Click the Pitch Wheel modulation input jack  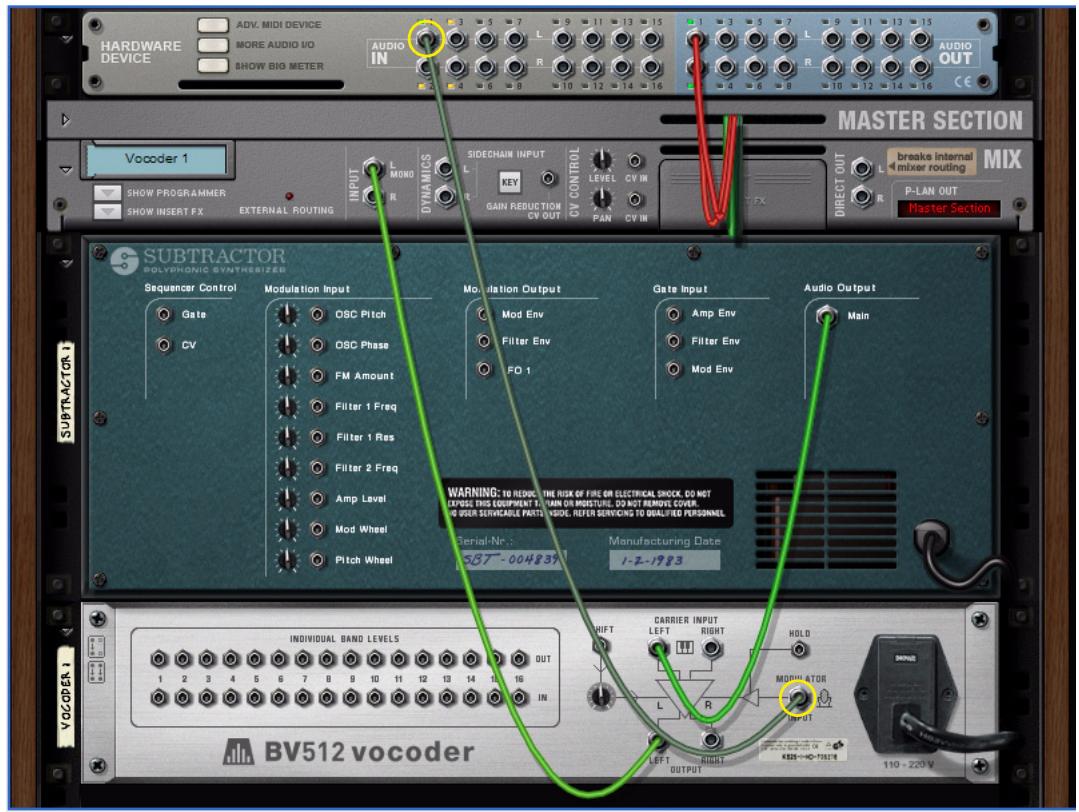[x=317, y=560]
